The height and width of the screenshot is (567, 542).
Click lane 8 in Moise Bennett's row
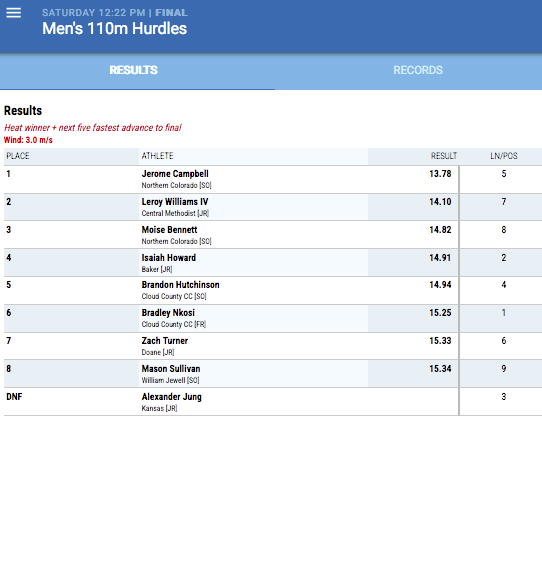pos(504,230)
